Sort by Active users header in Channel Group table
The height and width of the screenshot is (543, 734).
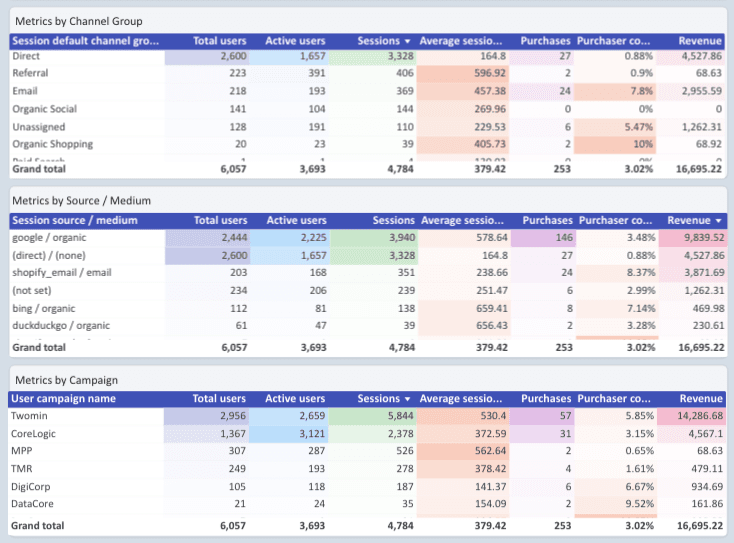295,41
